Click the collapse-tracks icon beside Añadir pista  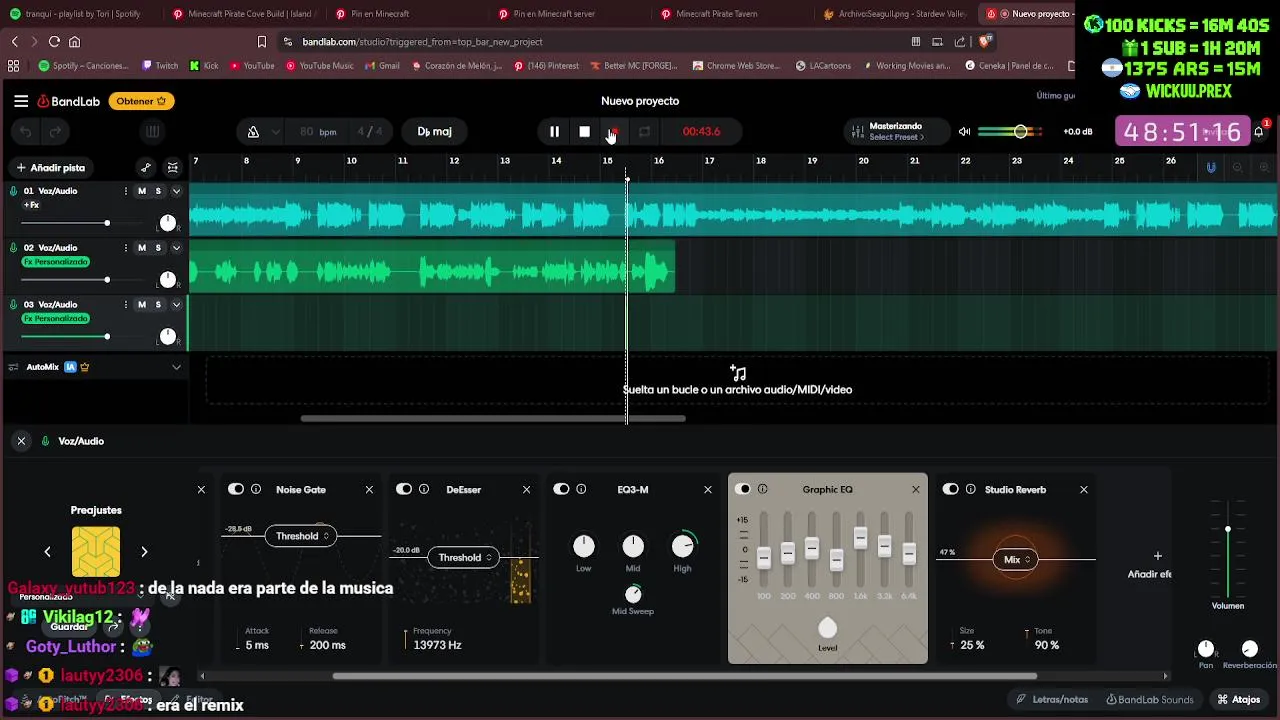coord(173,168)
